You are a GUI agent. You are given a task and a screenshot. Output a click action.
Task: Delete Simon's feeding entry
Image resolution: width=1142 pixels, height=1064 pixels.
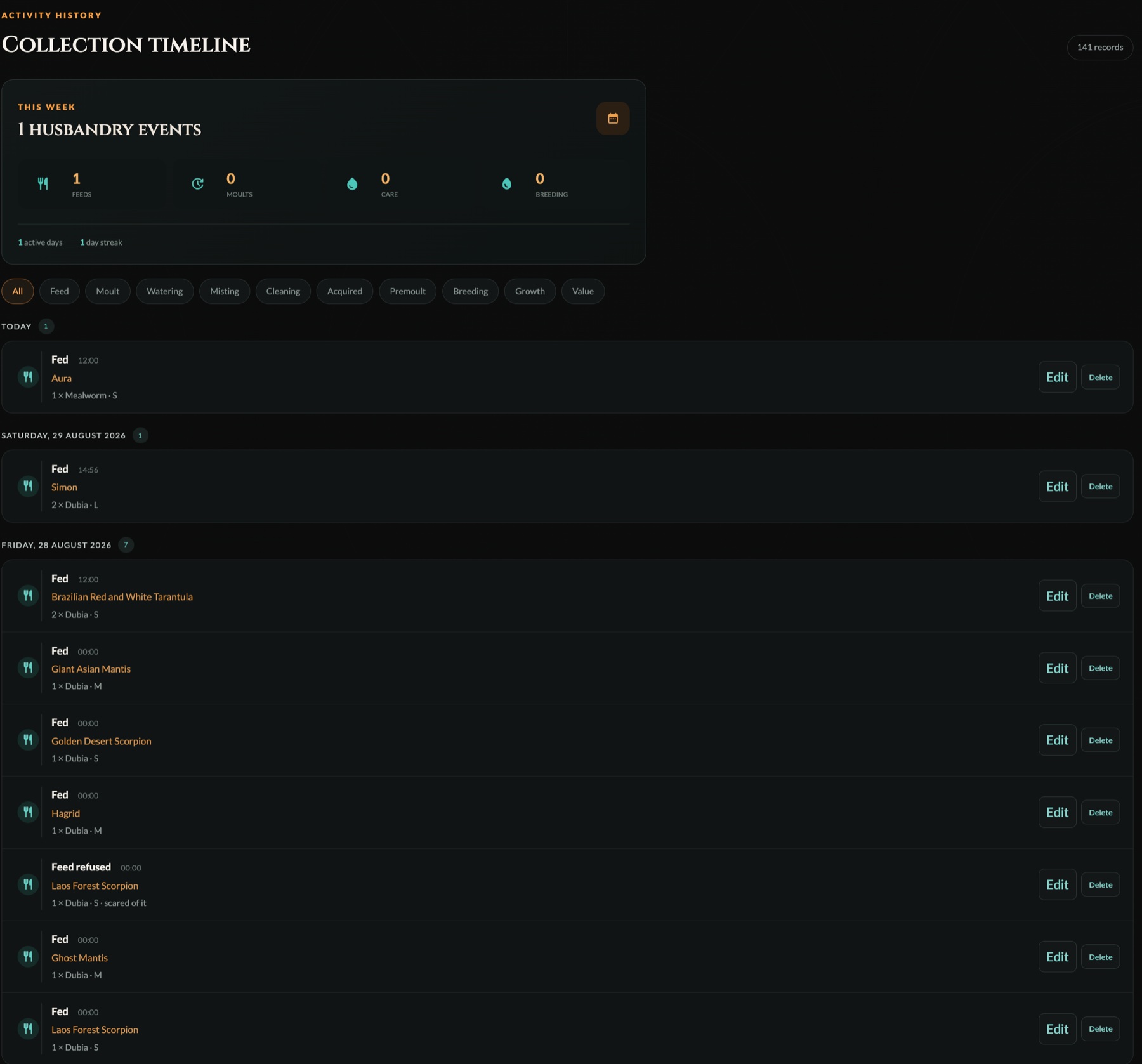tap(1101, 487)
